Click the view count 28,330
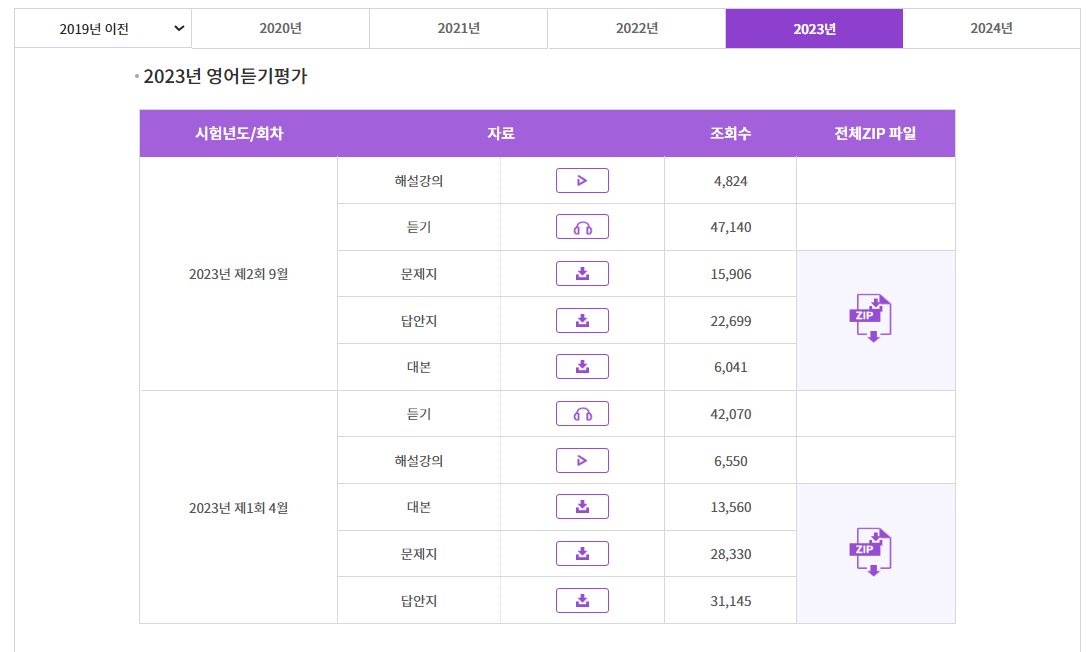This screenshot has width=1087, height=652. (731, 554)
